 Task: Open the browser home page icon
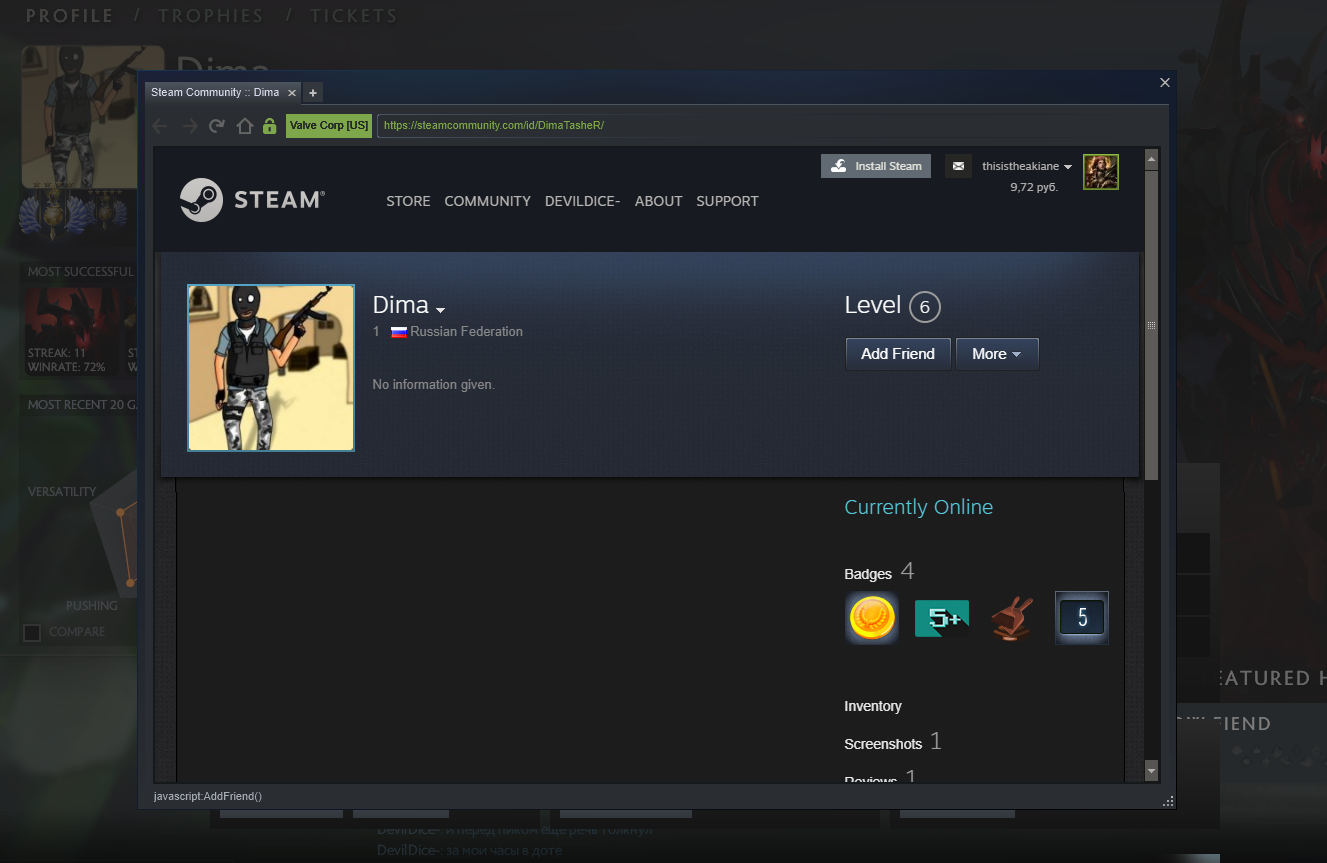tap(244, 126)
